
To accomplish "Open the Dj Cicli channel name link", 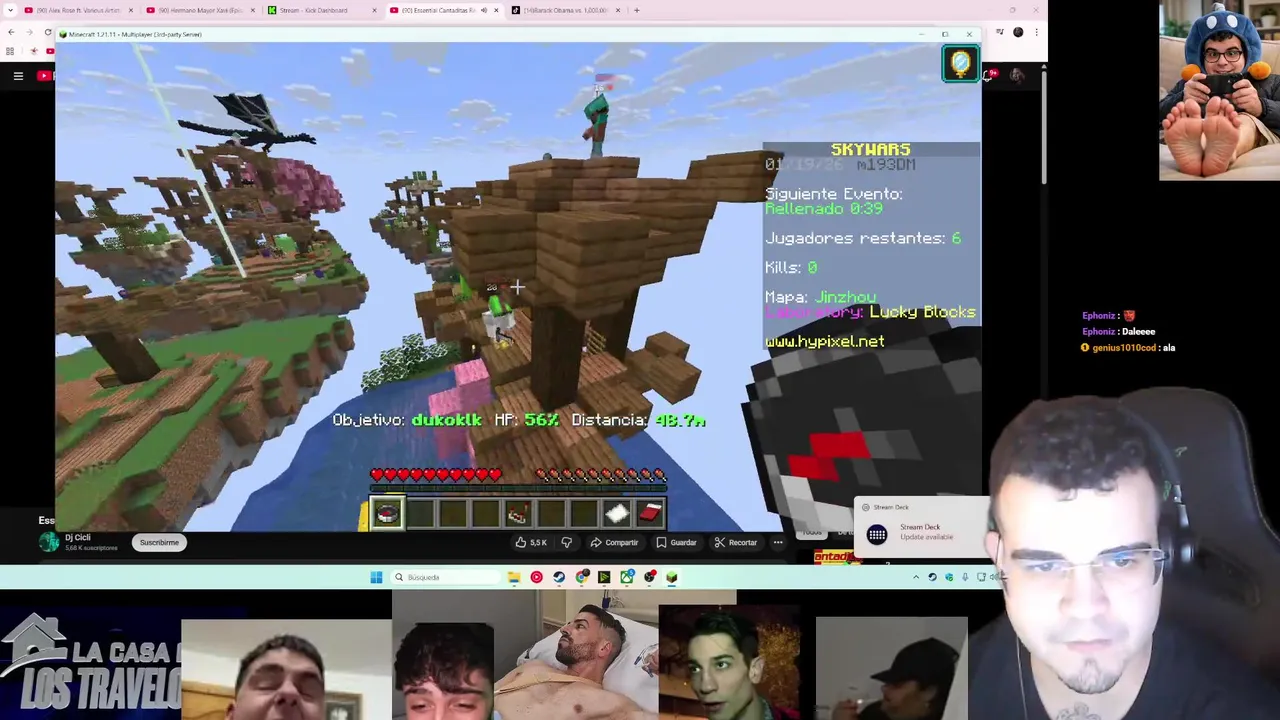I will (78, 537).
